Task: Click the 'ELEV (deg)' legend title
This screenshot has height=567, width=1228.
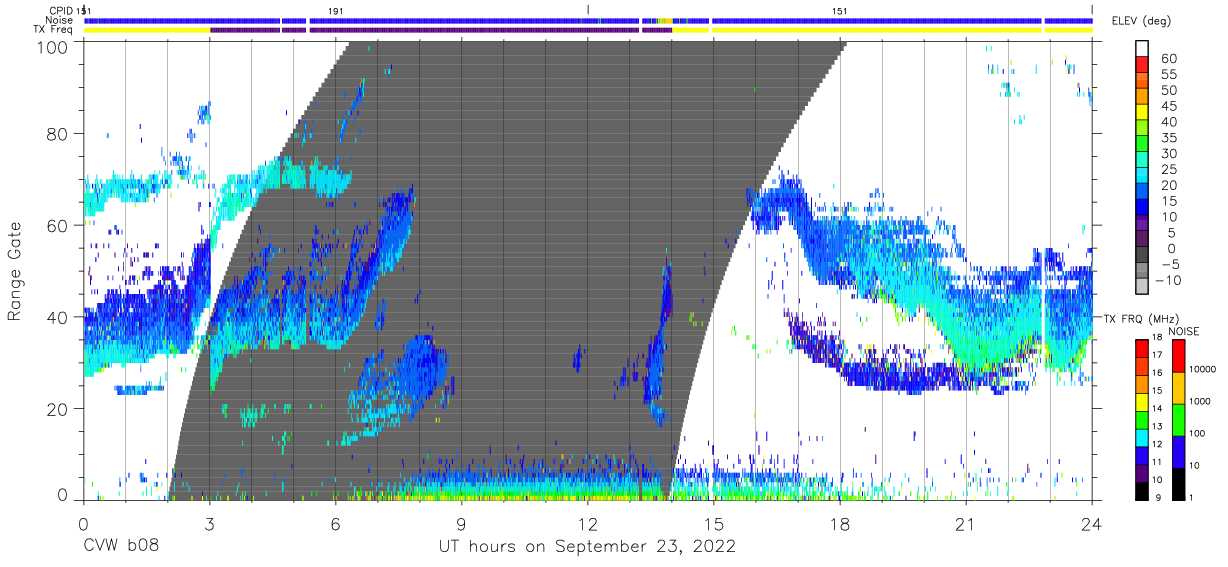Action: tap(1141, 21)
